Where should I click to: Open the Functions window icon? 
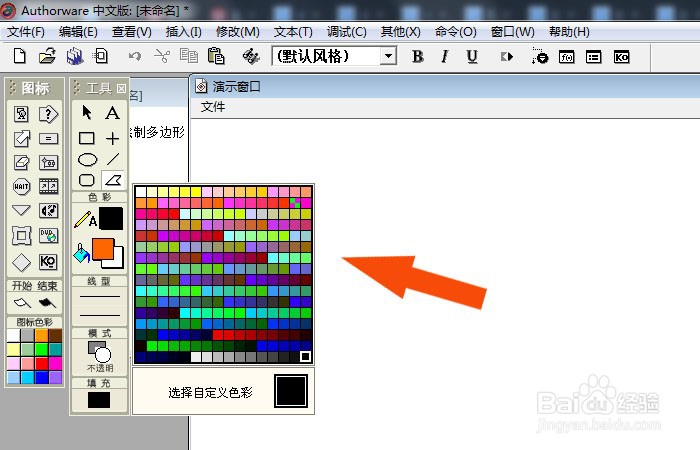click(x=567, y=57)
